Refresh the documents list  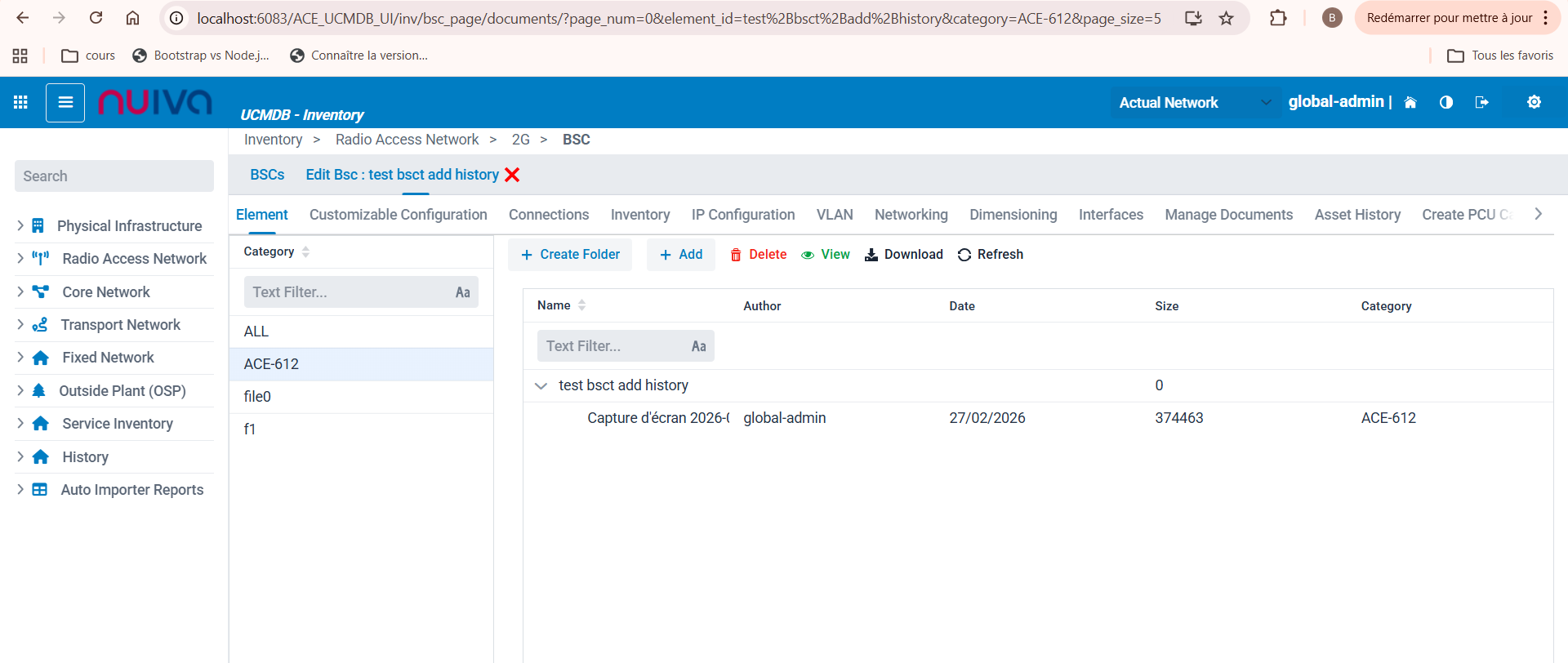click(990, 255)
